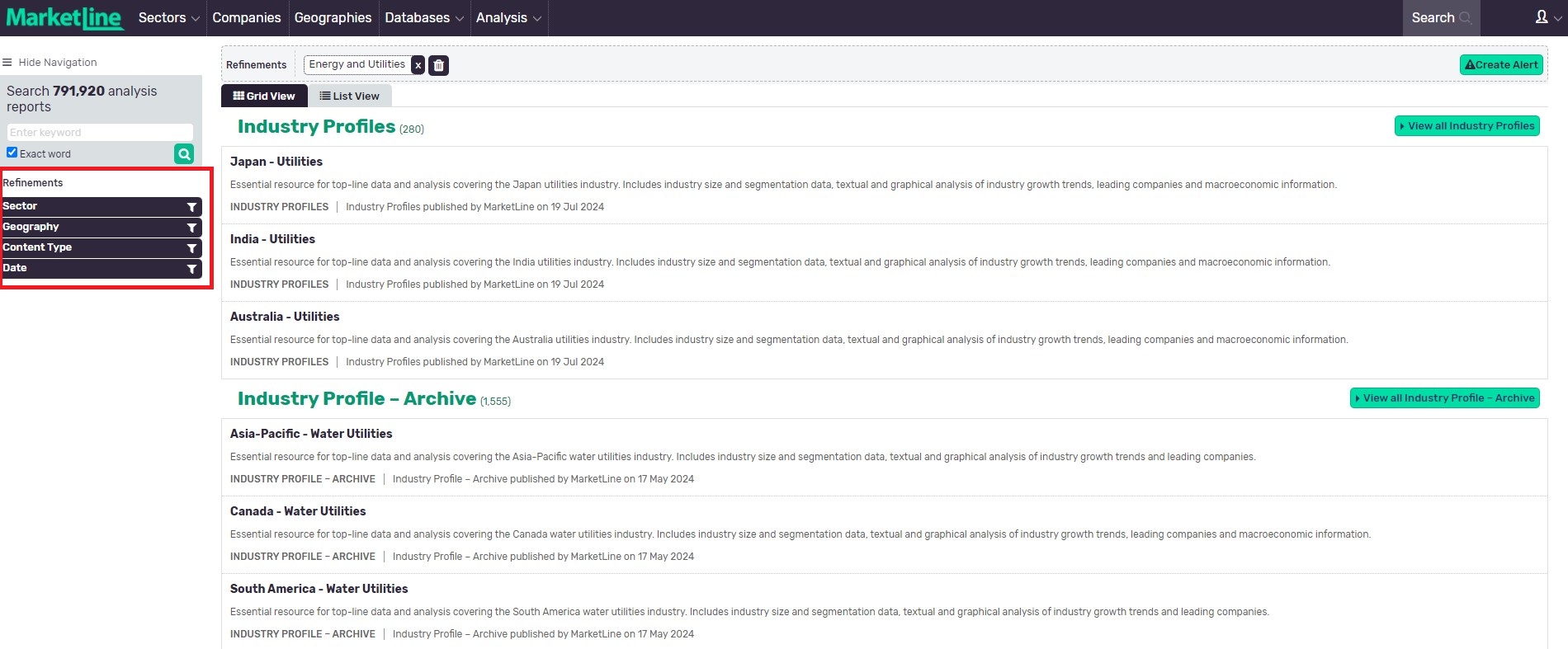Open the Databases dropdown menu
This screenshot has width=1568, height=649.
[x=423, y=17]
